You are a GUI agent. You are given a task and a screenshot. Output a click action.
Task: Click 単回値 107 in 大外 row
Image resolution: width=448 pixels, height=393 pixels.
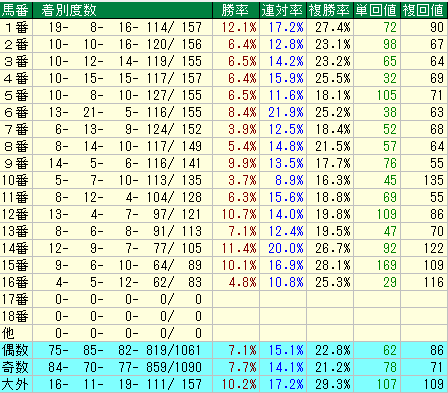pos(387,384)
